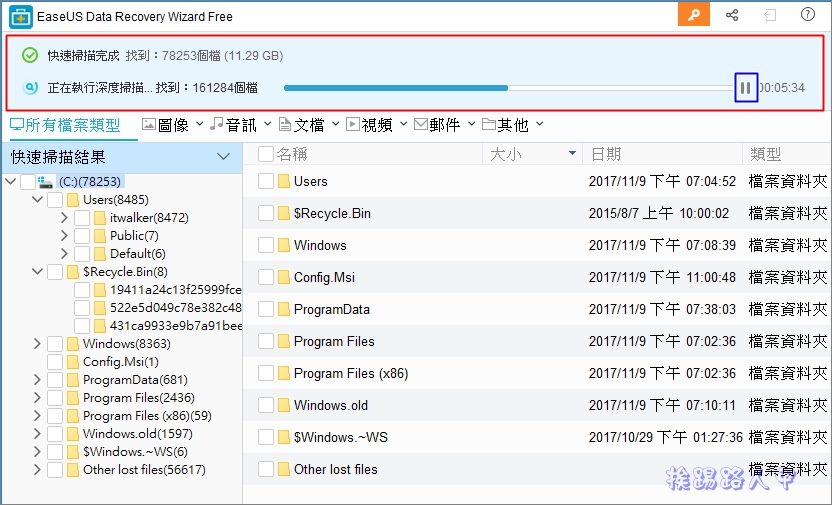
Task: Check the Config.Msi(1) checkbox in tree
Action: 55,362
